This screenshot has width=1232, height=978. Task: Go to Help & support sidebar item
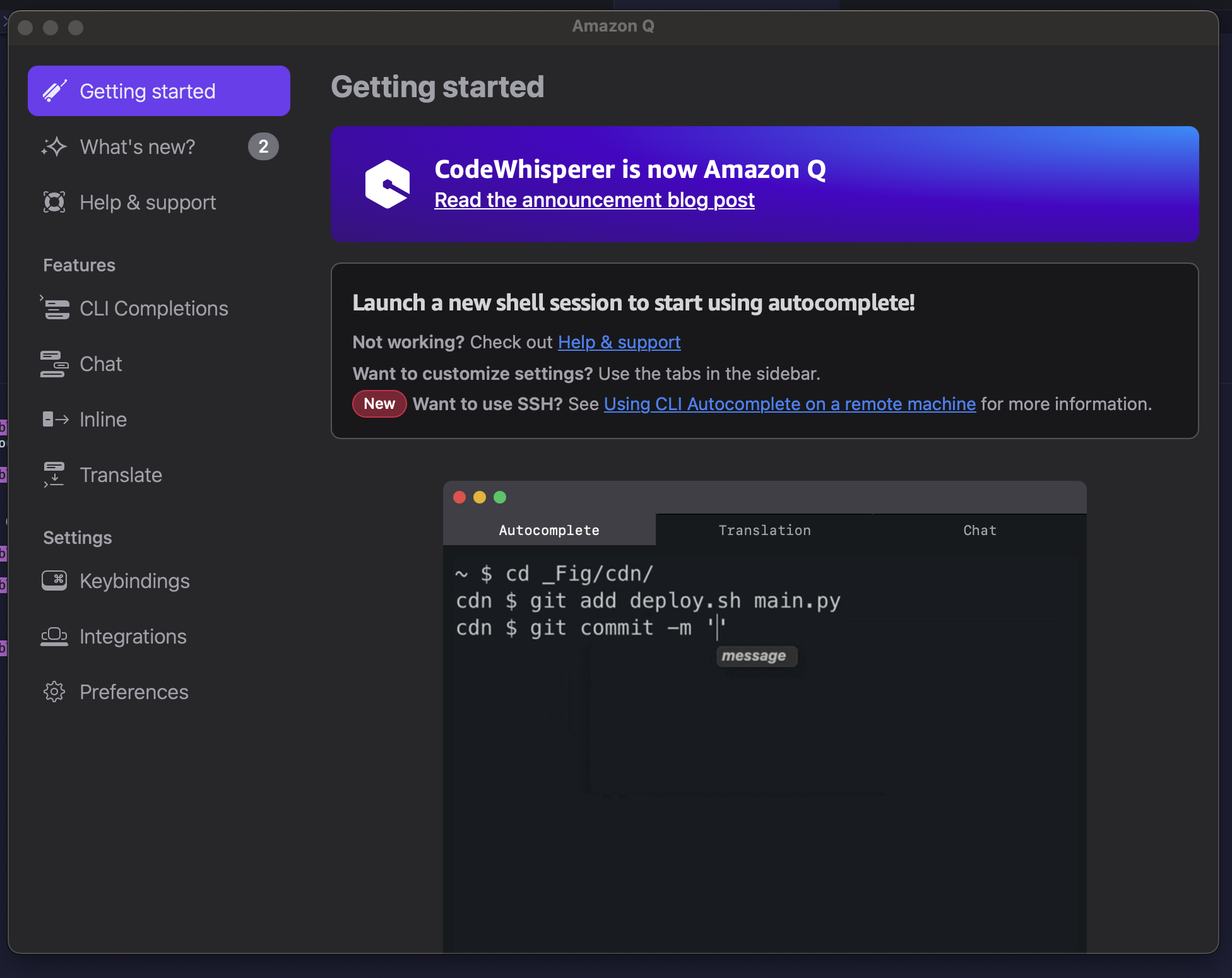coord(159,202)
